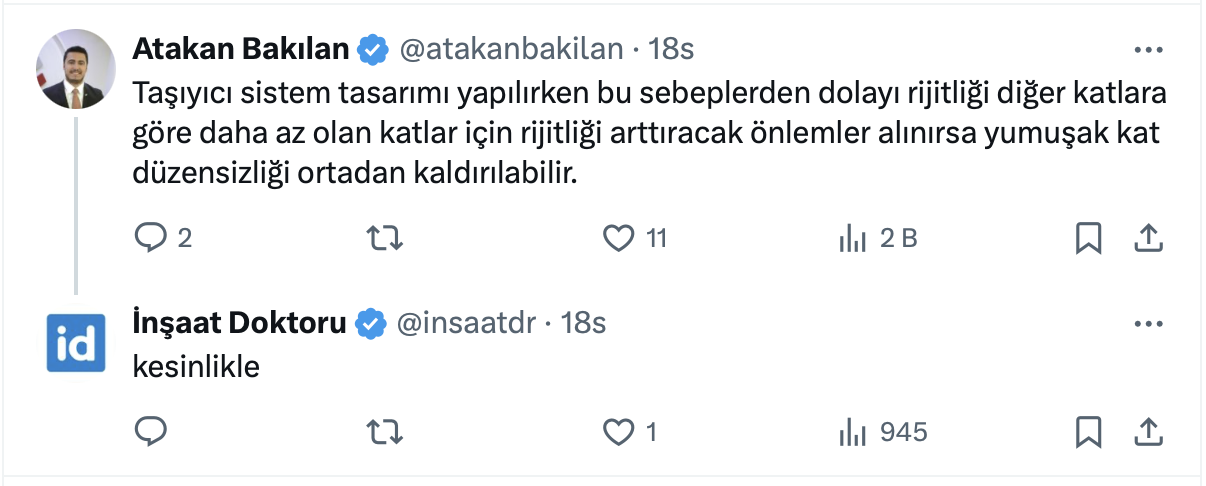The height and width of the screenshot is (486, 1206).
Task: Bookmark İnşaat Doktoru's reply
Action: (1088, 431)
